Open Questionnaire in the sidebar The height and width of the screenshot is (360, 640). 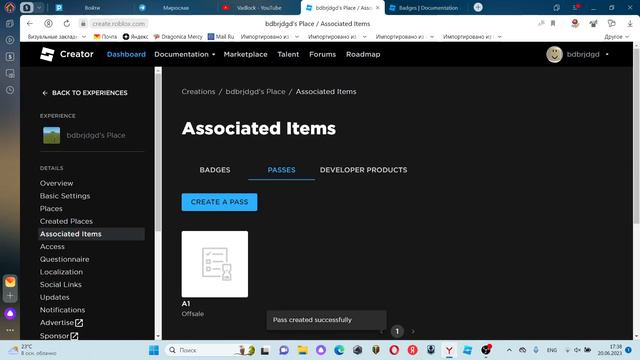click(64, 259)
